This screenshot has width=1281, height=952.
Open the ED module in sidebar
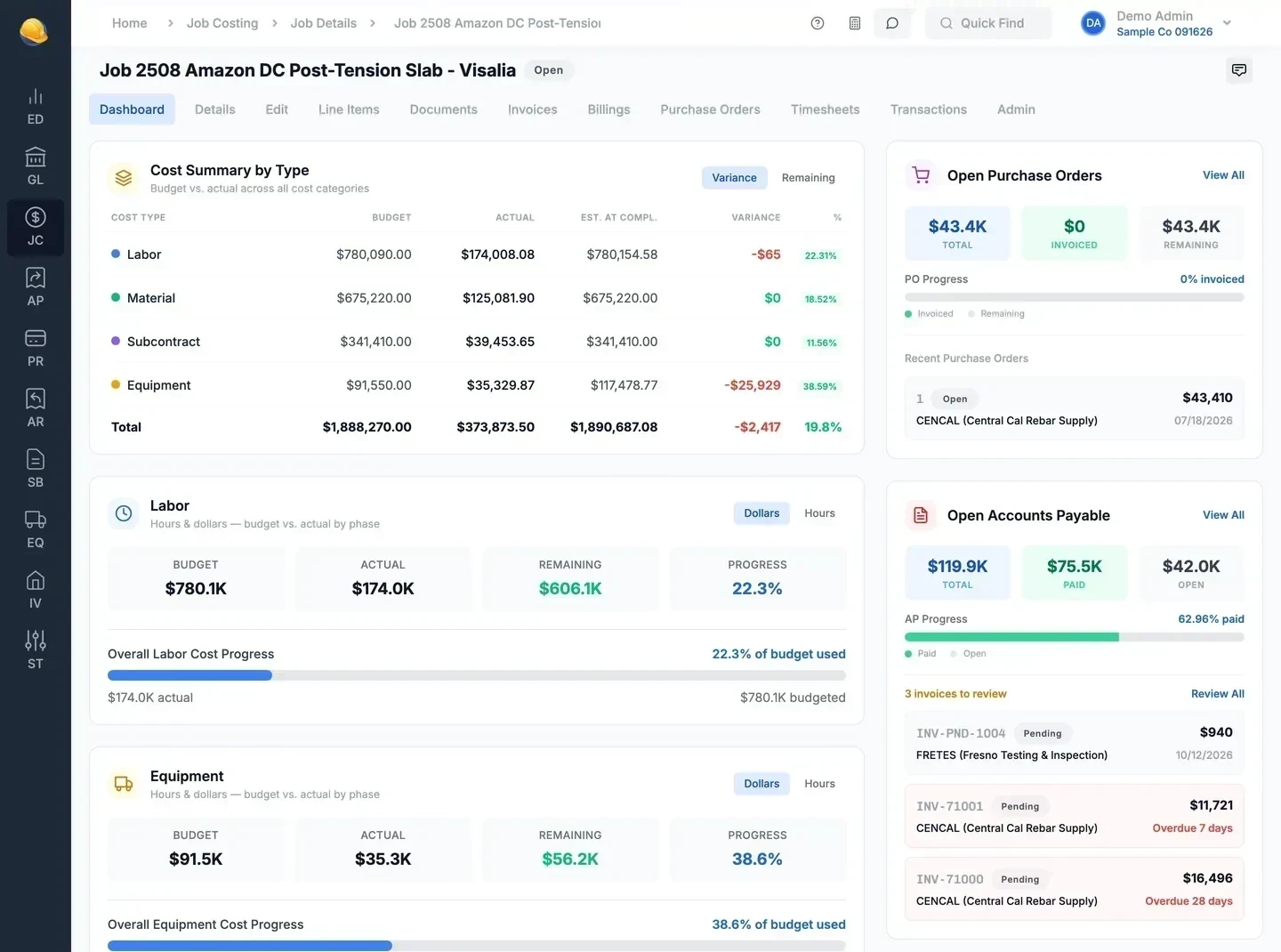tap(36, 107)
